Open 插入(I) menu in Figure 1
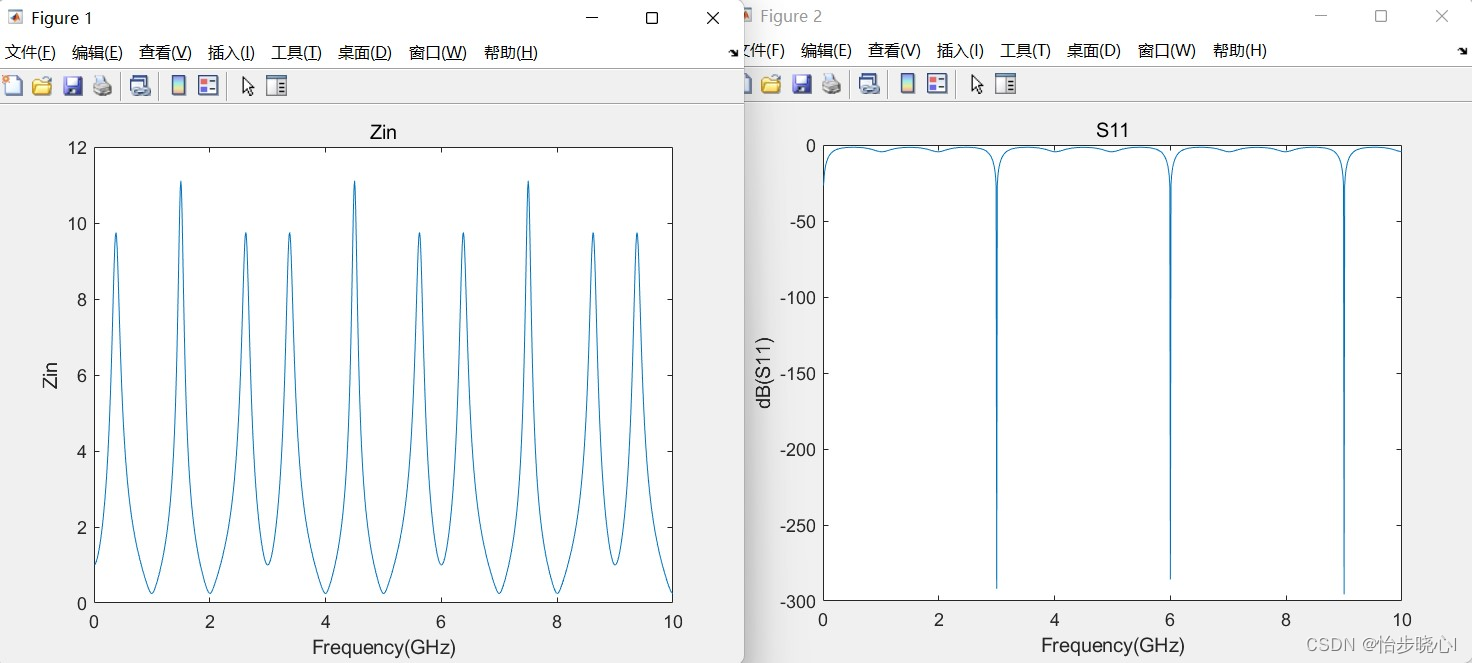Screen dimensions: 1472x663 (x=231, y=53)
